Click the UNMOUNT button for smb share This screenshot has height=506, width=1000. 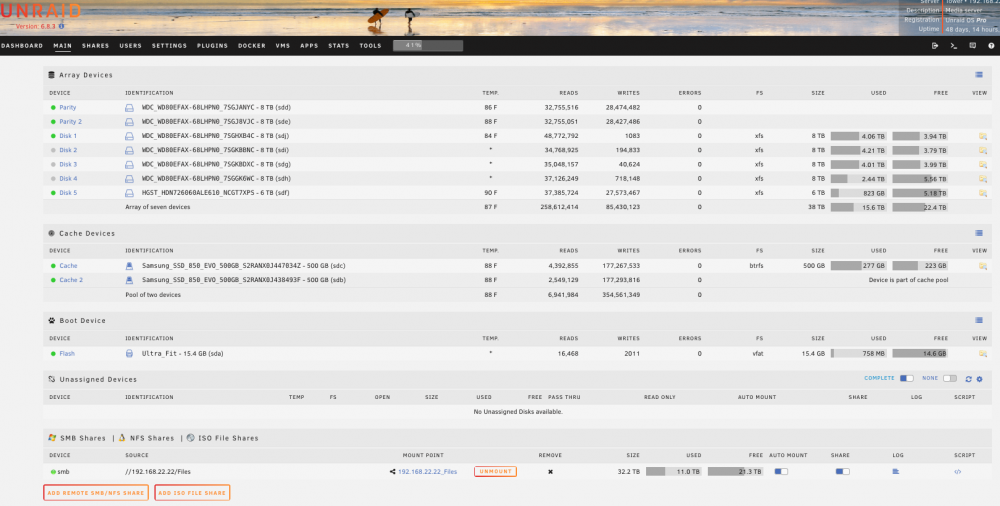click(495, 472)
